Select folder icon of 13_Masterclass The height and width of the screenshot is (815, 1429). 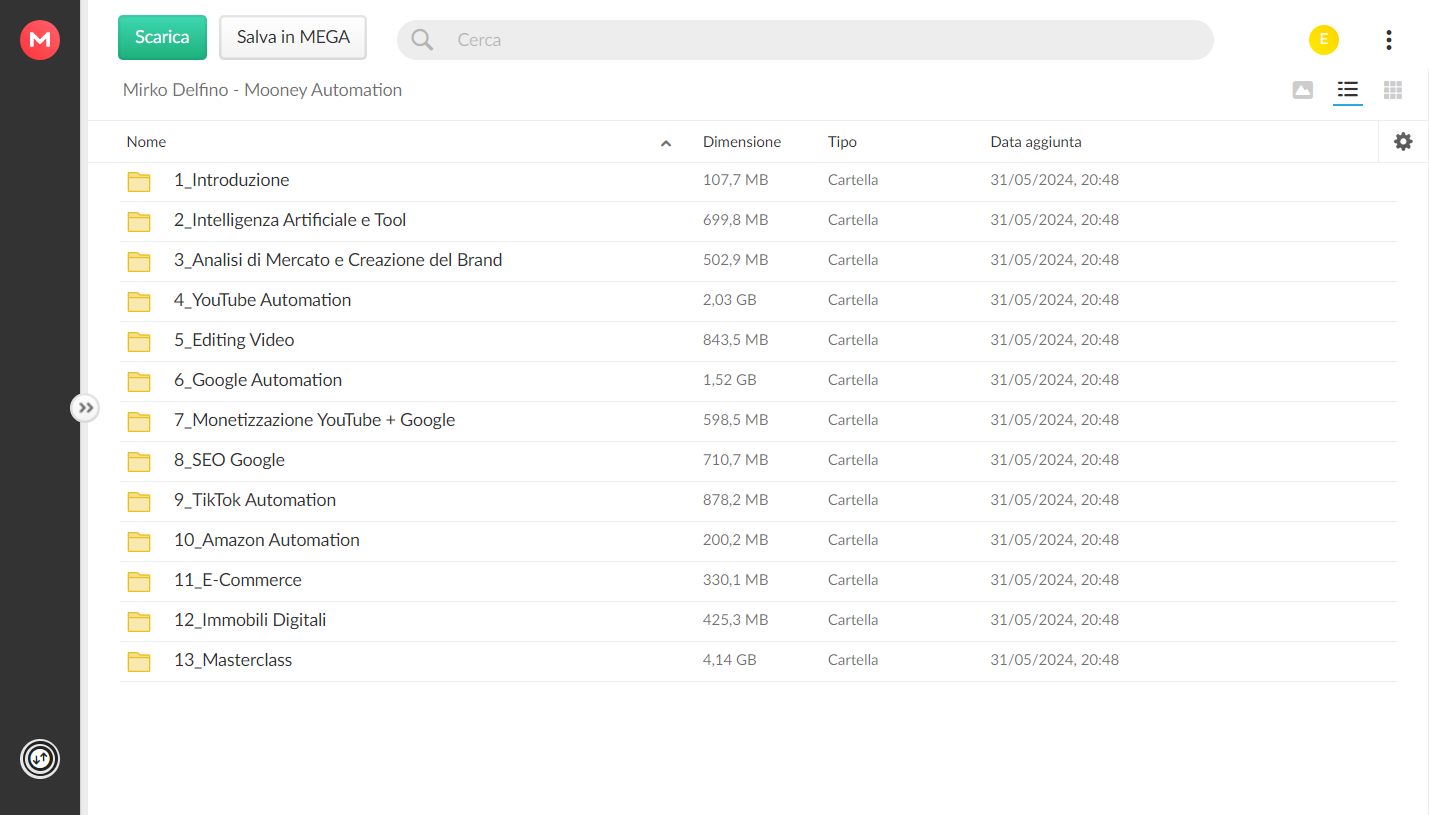(x=139, y=661)
